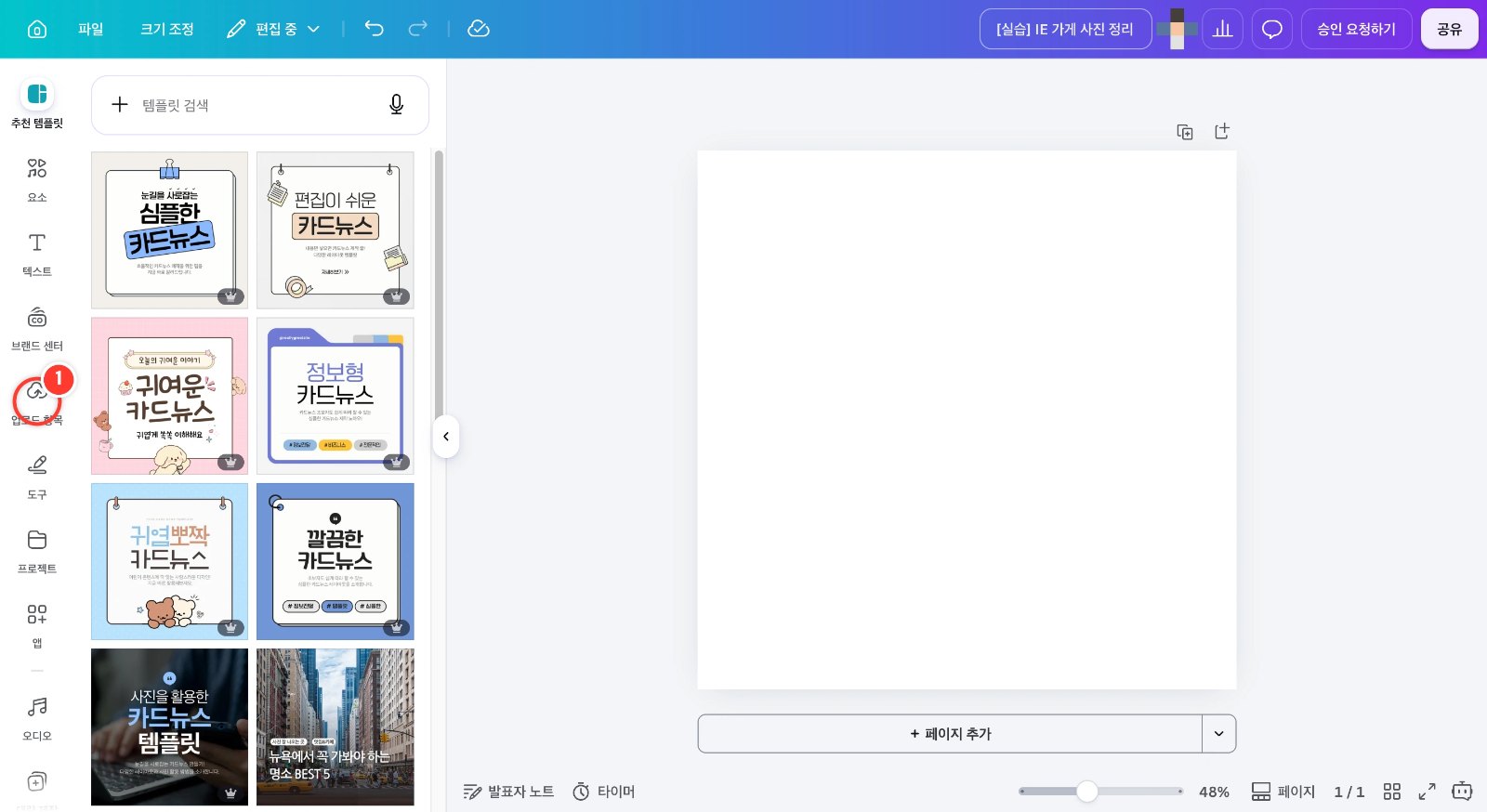Open analytics chart icon

point(1223,29)
